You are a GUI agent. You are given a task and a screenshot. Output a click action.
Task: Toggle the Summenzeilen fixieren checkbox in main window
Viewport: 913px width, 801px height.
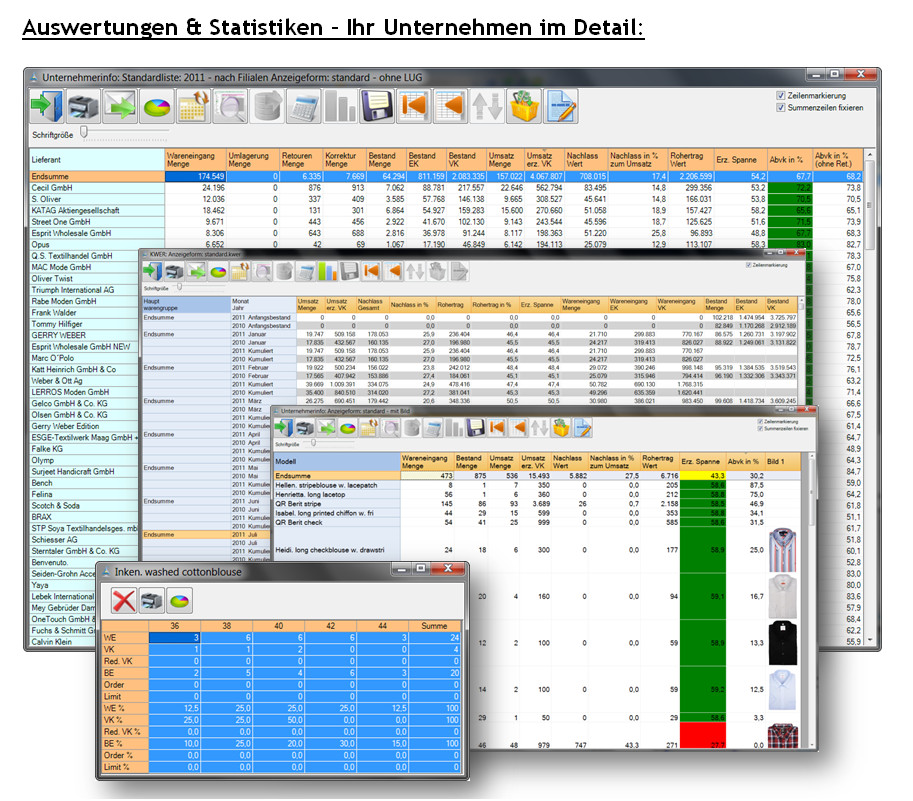point(782,107)
